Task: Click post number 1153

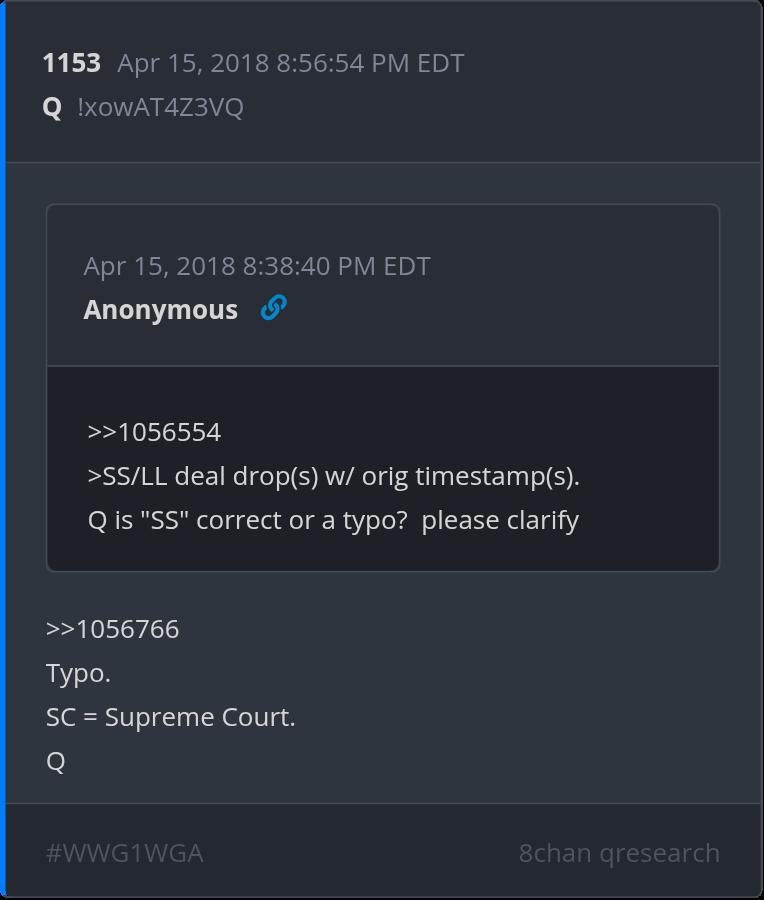Action: (x=71, y=64)
